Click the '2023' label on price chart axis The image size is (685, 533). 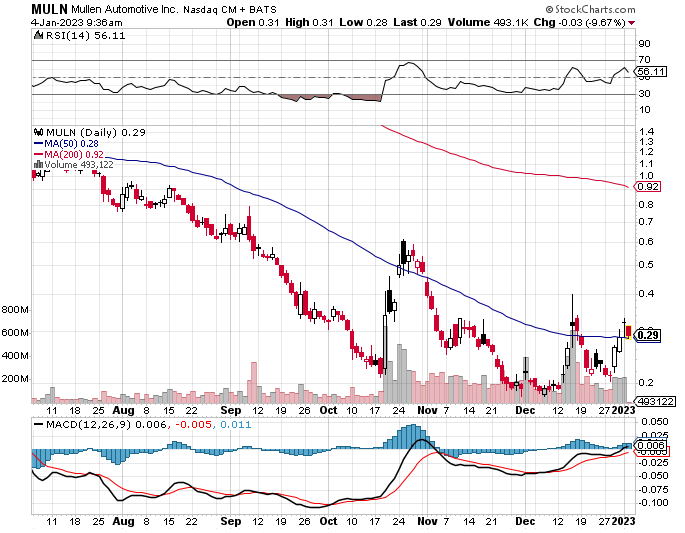pyautogui.click(x=623, y=410)
